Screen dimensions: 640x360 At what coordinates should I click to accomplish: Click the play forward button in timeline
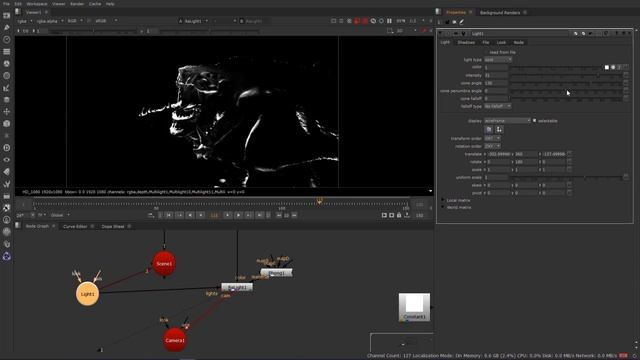coord(238,215)
